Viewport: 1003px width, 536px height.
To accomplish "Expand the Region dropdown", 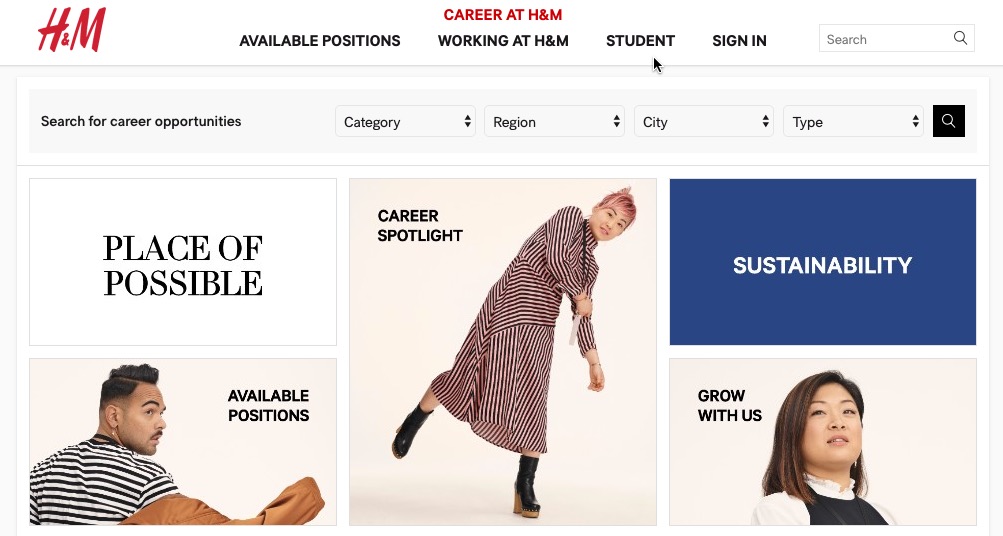I will pyautogui.click(x=554, y=122).
